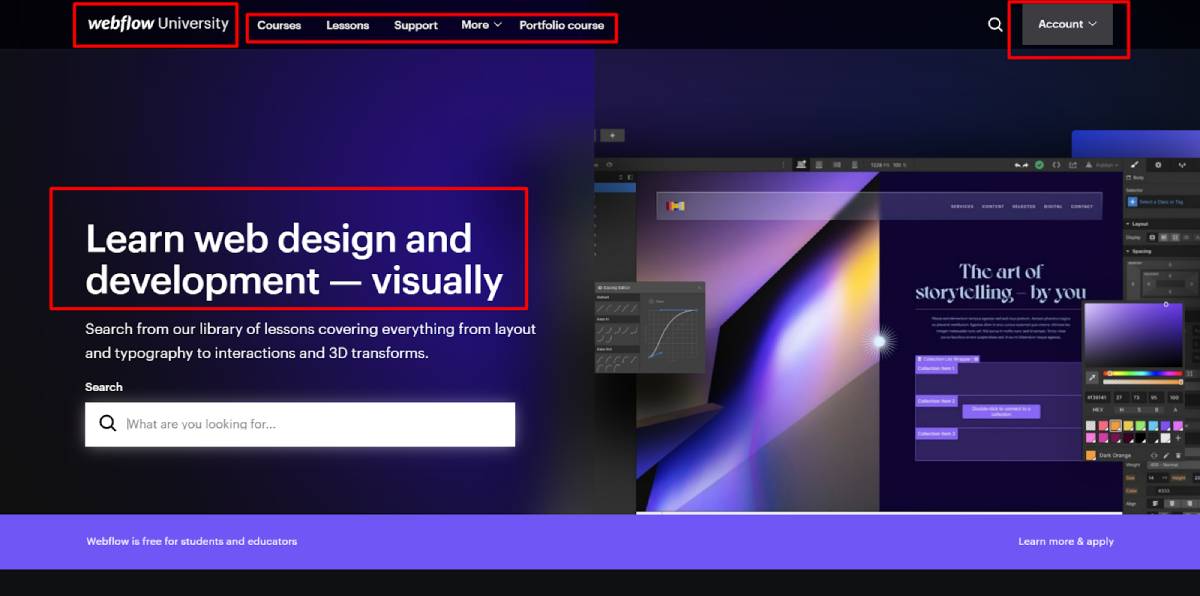The width and height of the screenshot is (1200, 596).
Task: Select 'Collection Item 2' in the preview canvas
Action: (x=936, y=401)
